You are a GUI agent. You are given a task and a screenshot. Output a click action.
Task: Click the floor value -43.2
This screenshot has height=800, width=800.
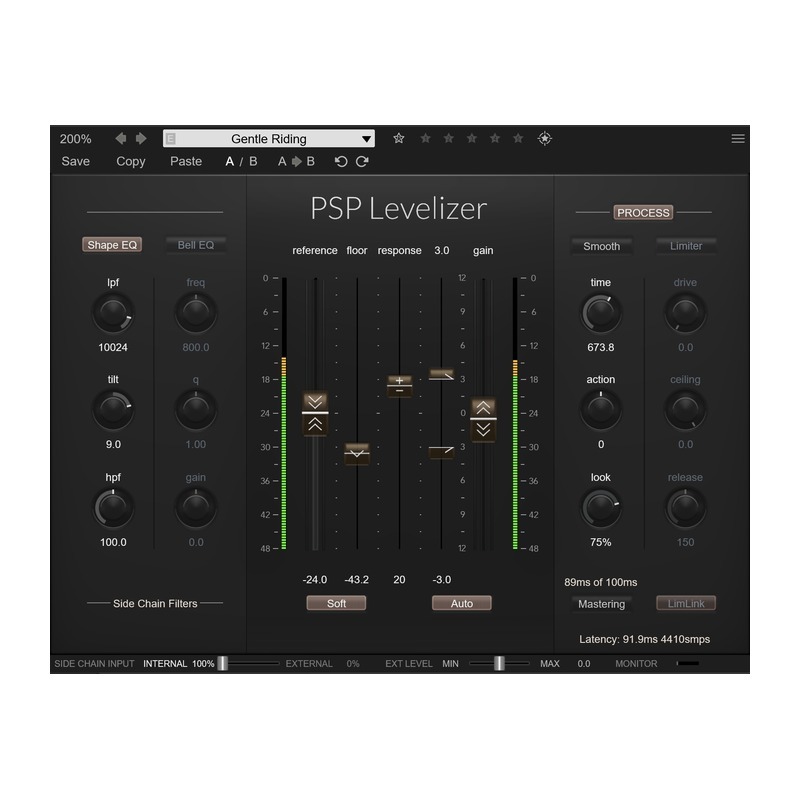point(356,580)
